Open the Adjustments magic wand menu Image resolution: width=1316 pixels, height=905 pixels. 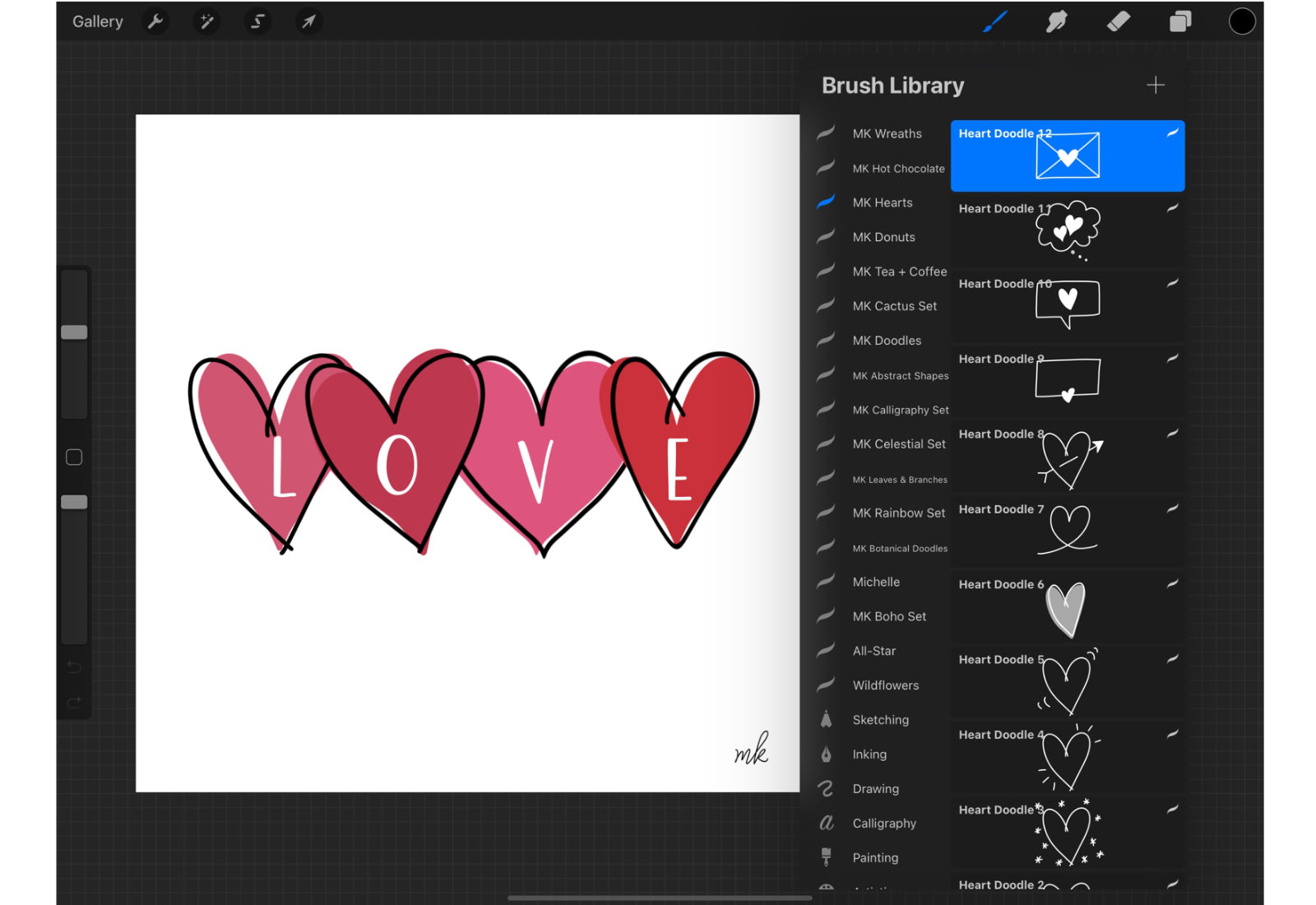click(x=206, y=21)
